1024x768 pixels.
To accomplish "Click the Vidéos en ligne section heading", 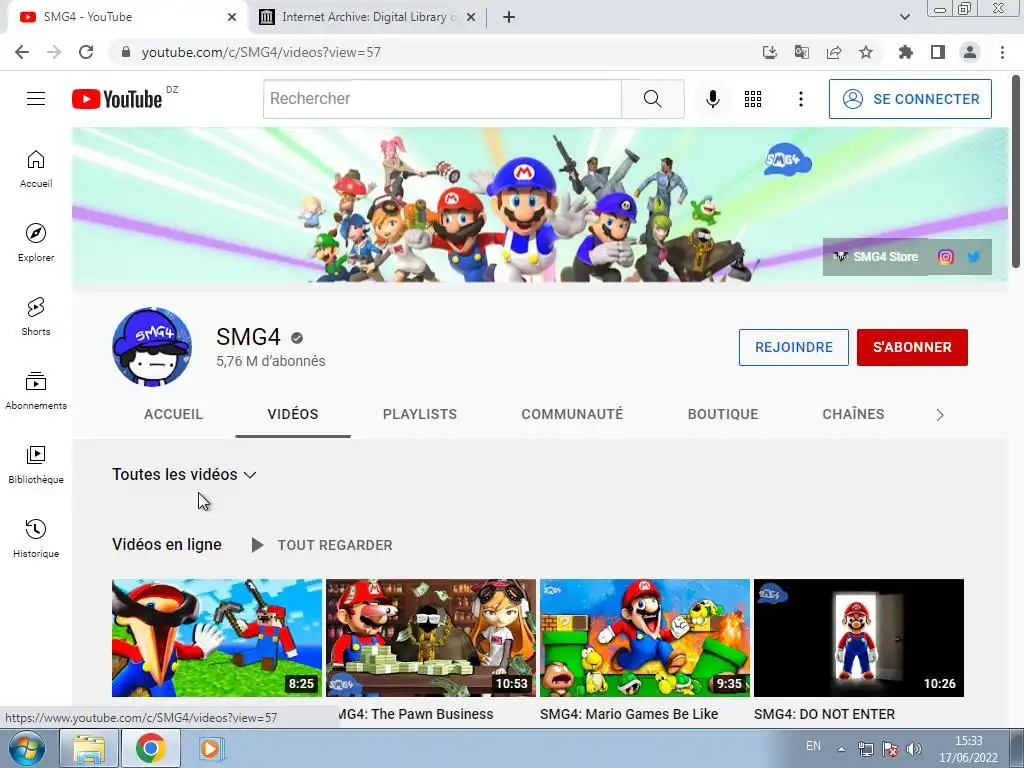I will tap(167, 545).
